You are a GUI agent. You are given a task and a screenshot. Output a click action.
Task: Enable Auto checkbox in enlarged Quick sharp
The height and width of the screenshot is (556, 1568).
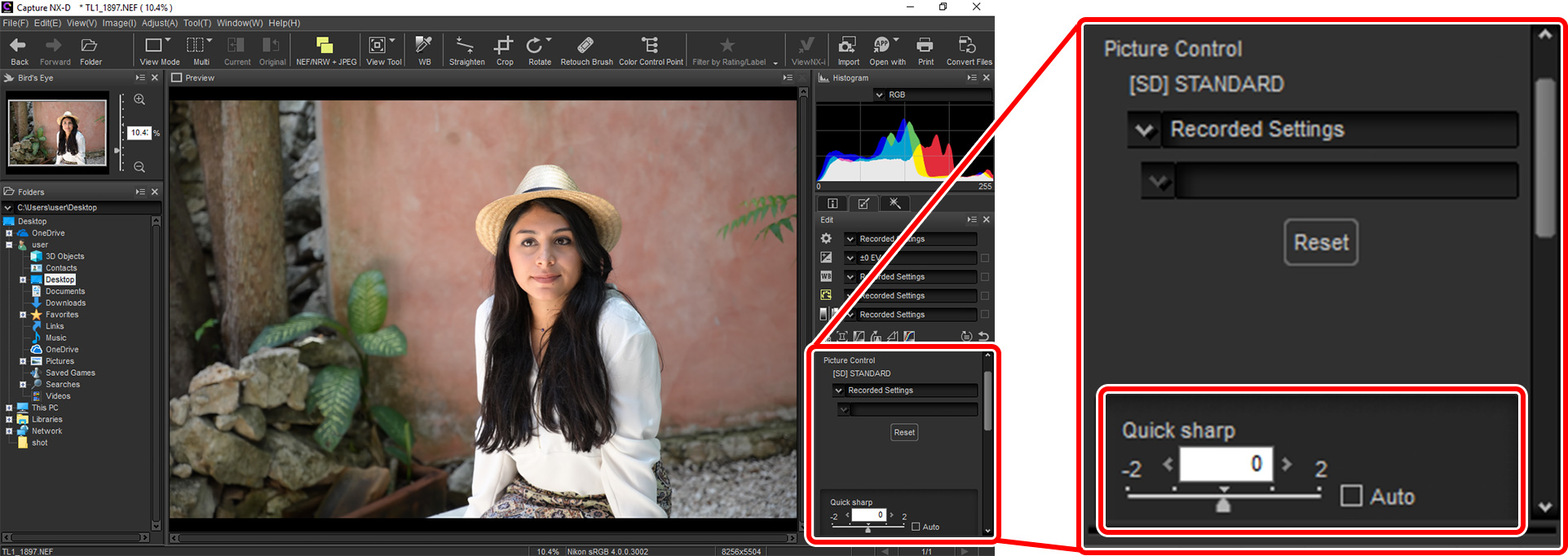coord(1351,496)
